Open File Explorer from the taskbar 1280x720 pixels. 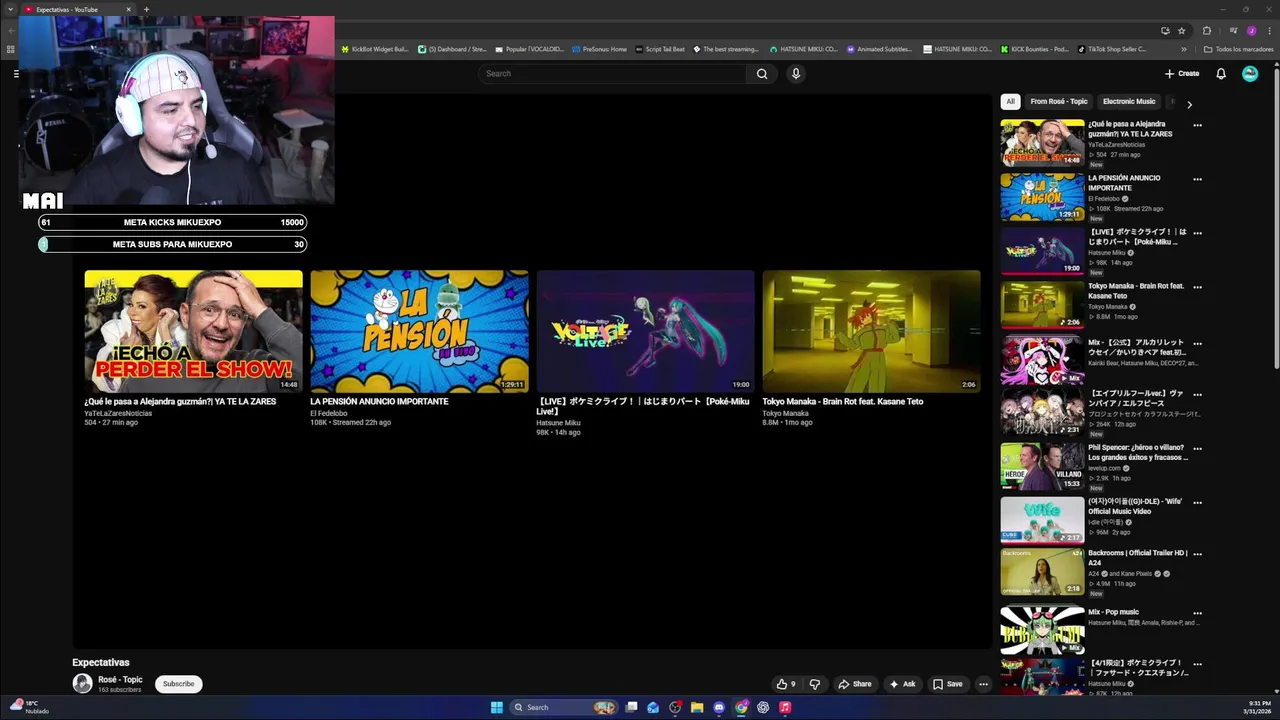[x=697, y=707]
